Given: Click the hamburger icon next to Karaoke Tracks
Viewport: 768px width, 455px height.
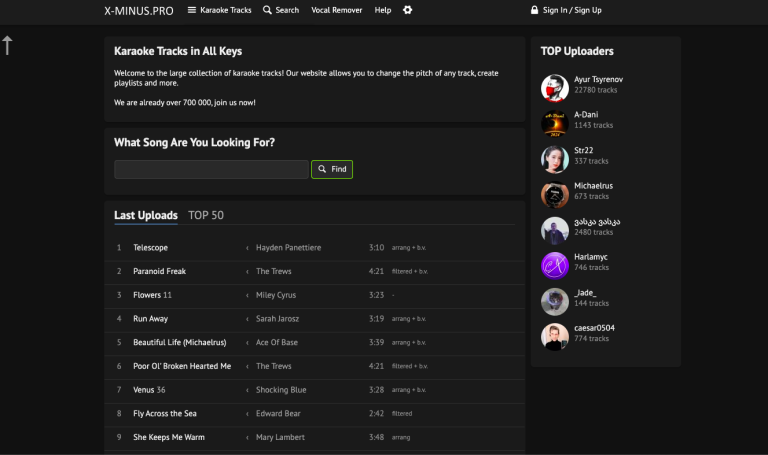Looking at the screenshot, I should coord(192,10).
